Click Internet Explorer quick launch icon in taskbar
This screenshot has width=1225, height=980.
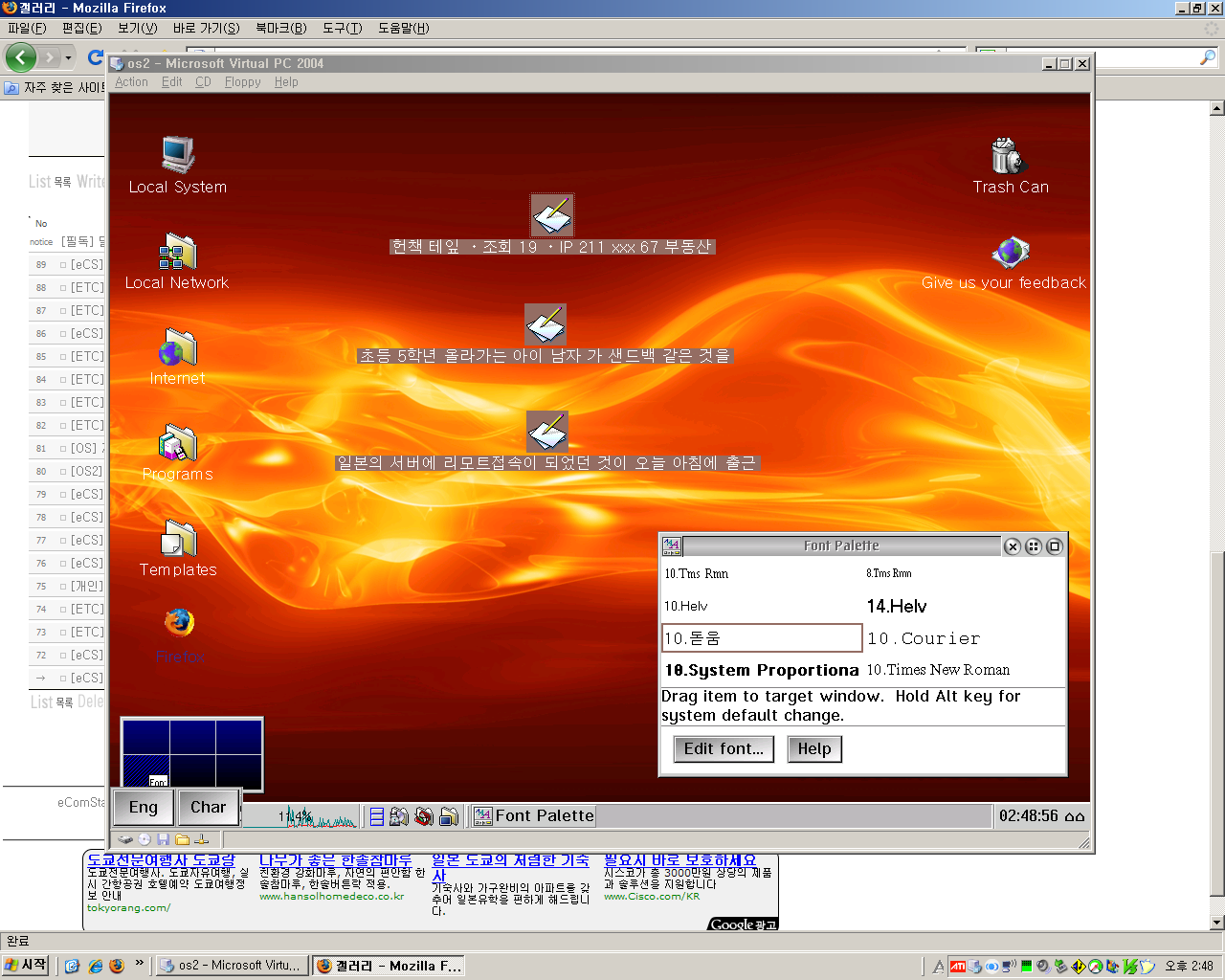pos(95,967)
